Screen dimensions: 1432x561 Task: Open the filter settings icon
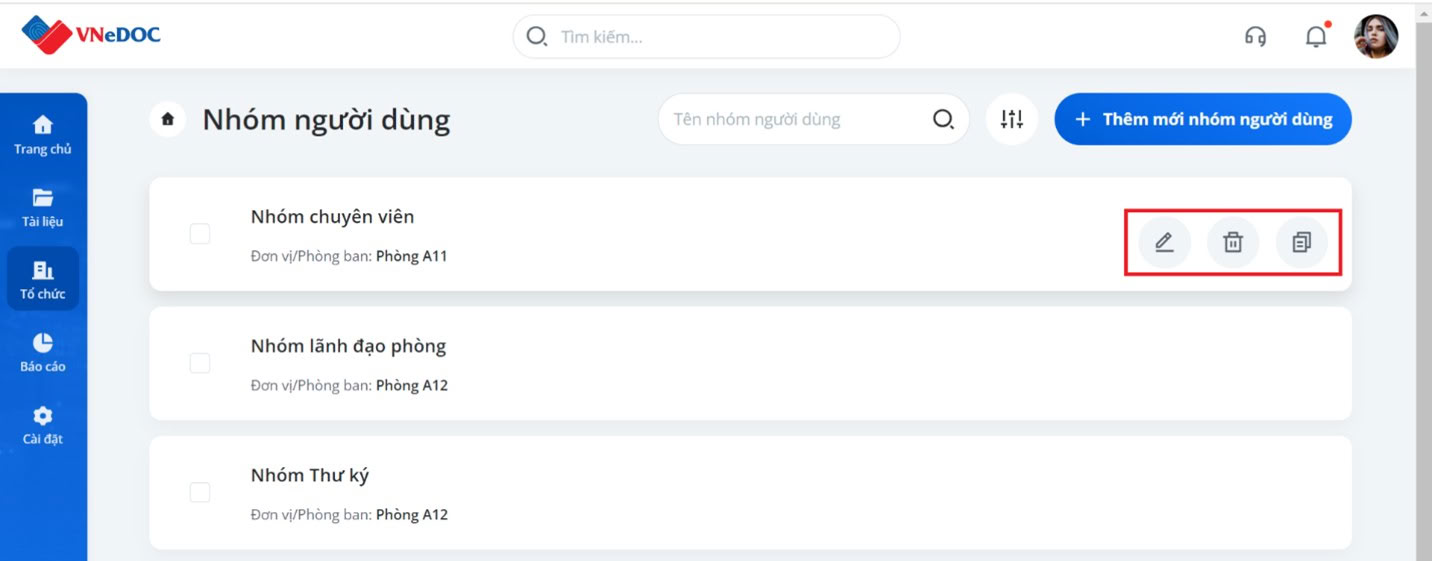coord(1011,120)
